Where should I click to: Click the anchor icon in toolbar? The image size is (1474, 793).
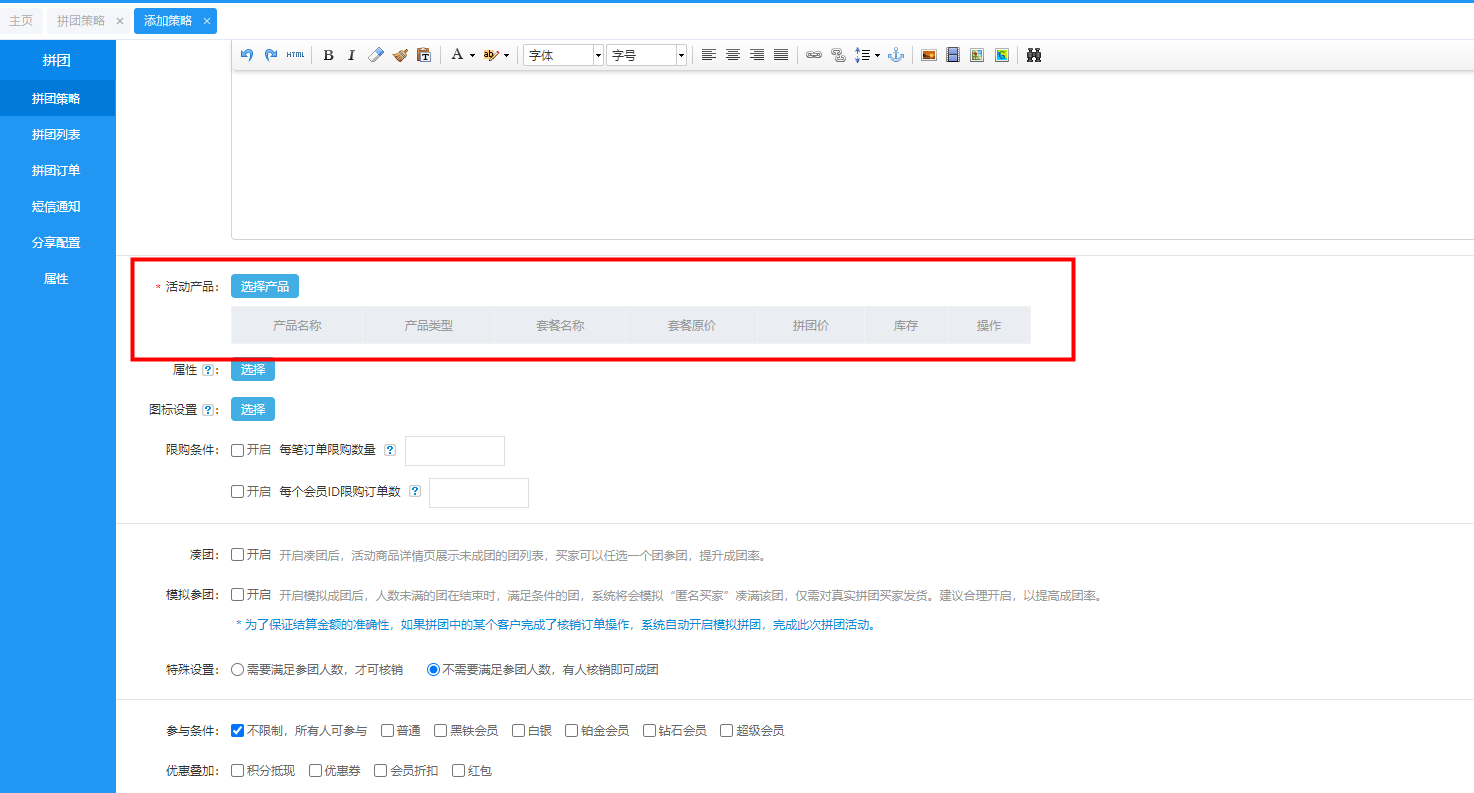896,55
